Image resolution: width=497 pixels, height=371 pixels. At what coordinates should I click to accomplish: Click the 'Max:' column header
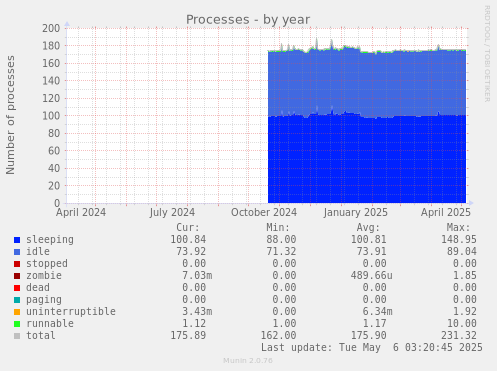pyautogui.click(x=458, y=228)
